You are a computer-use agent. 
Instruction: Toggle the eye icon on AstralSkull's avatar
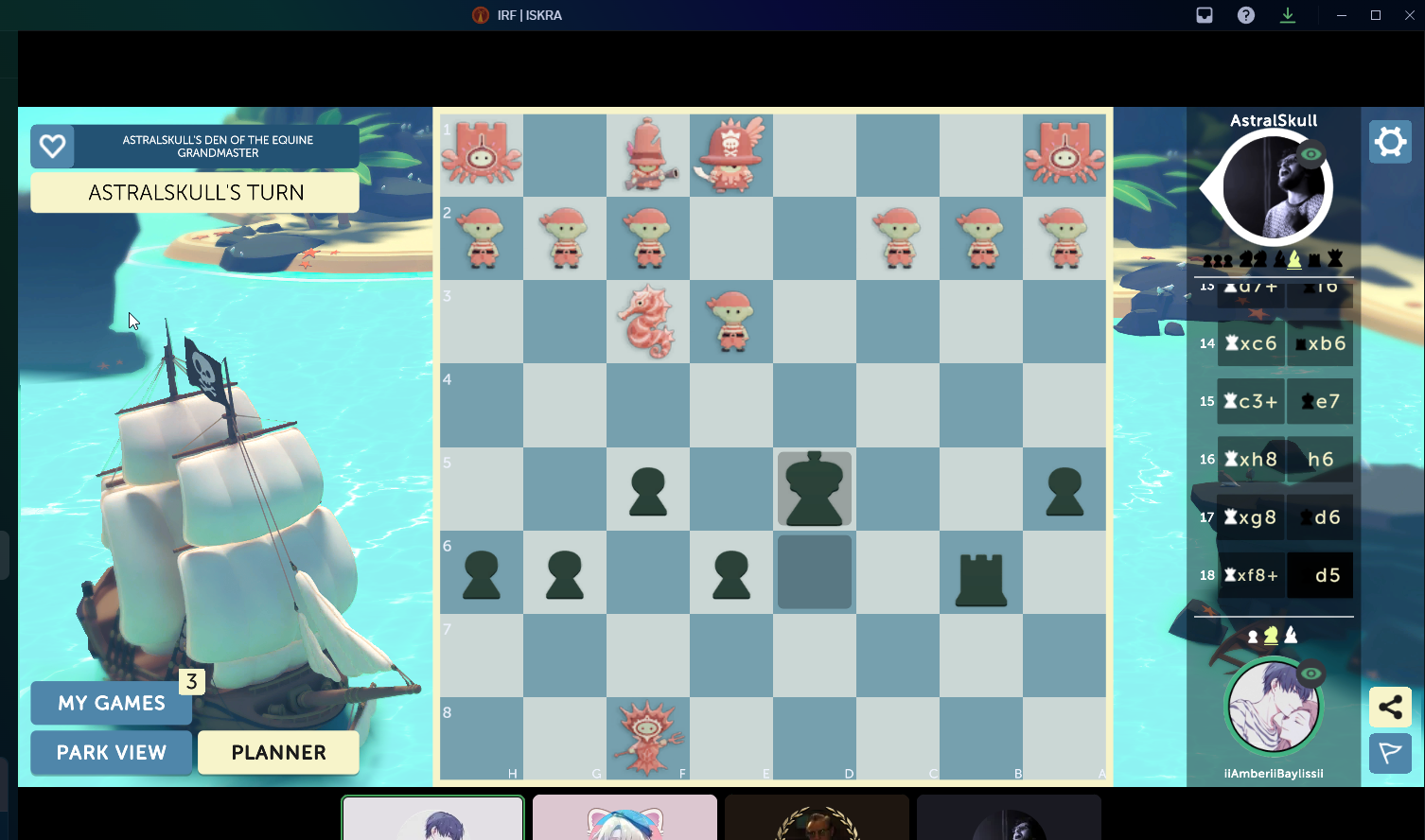point(1311,153)
